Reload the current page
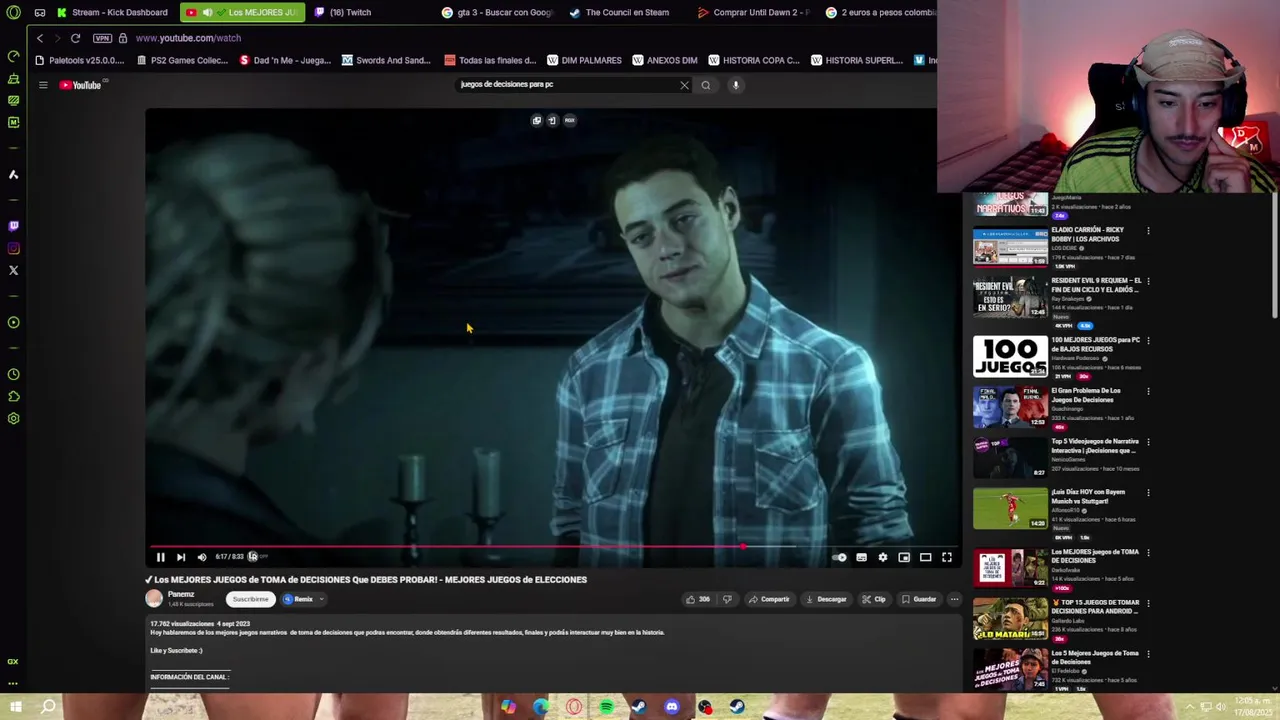 (75, 38)
